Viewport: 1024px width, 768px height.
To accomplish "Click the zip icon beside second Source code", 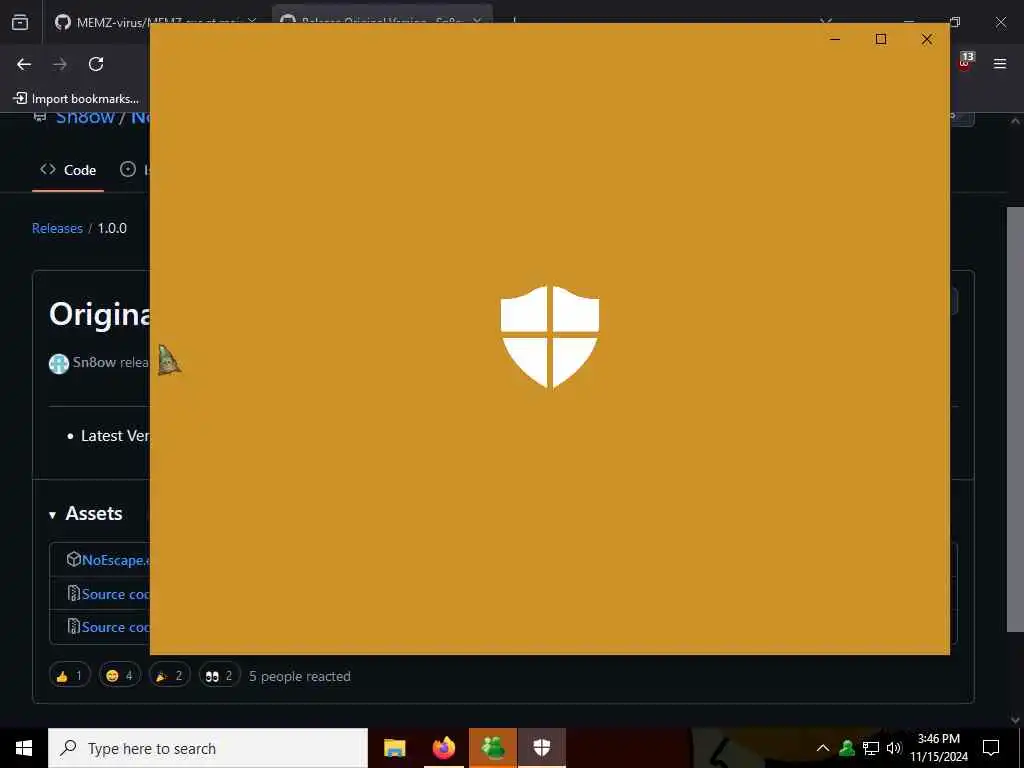I will (74, 626).
